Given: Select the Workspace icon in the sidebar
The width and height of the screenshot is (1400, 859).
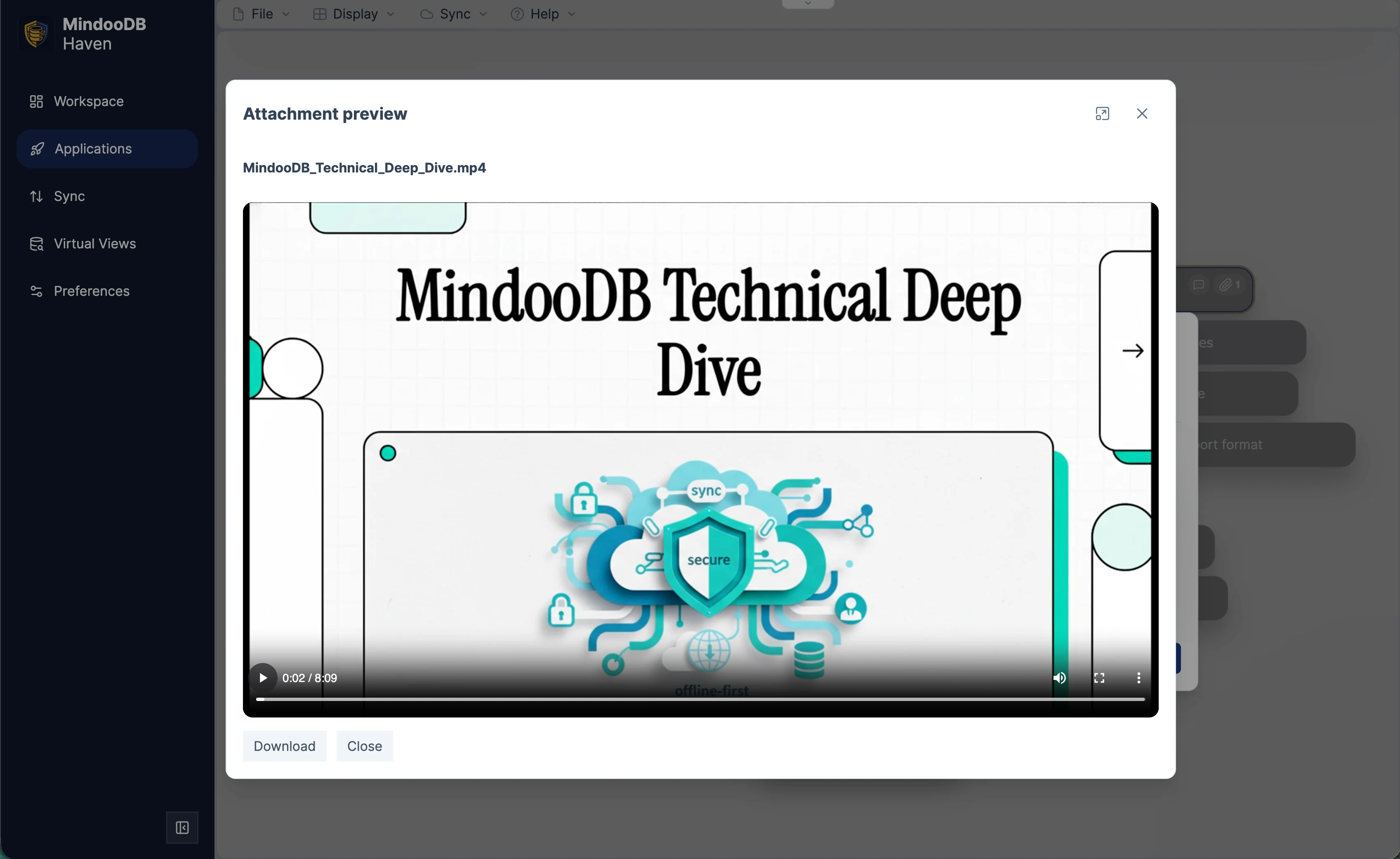Looking at the screenshot, I should [x=36, y=101].
